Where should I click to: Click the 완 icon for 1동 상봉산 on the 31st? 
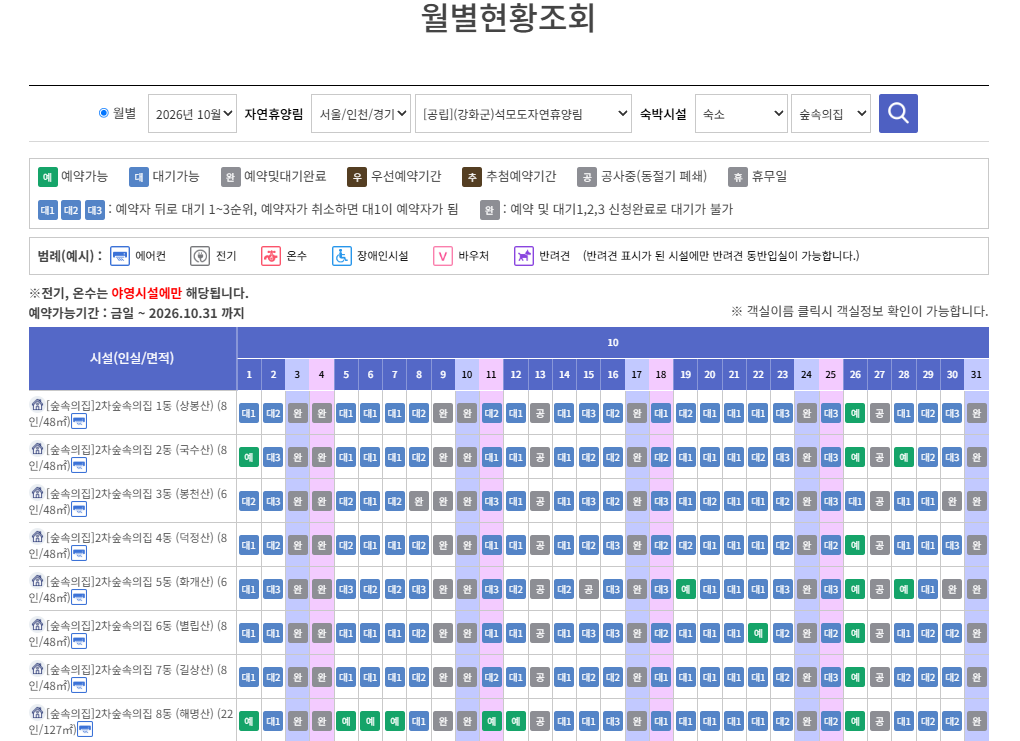(x=976, y=413)
